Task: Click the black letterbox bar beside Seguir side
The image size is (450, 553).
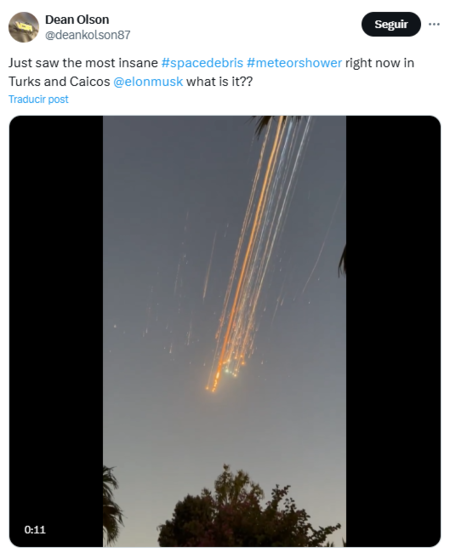Action: pos(393,331)
